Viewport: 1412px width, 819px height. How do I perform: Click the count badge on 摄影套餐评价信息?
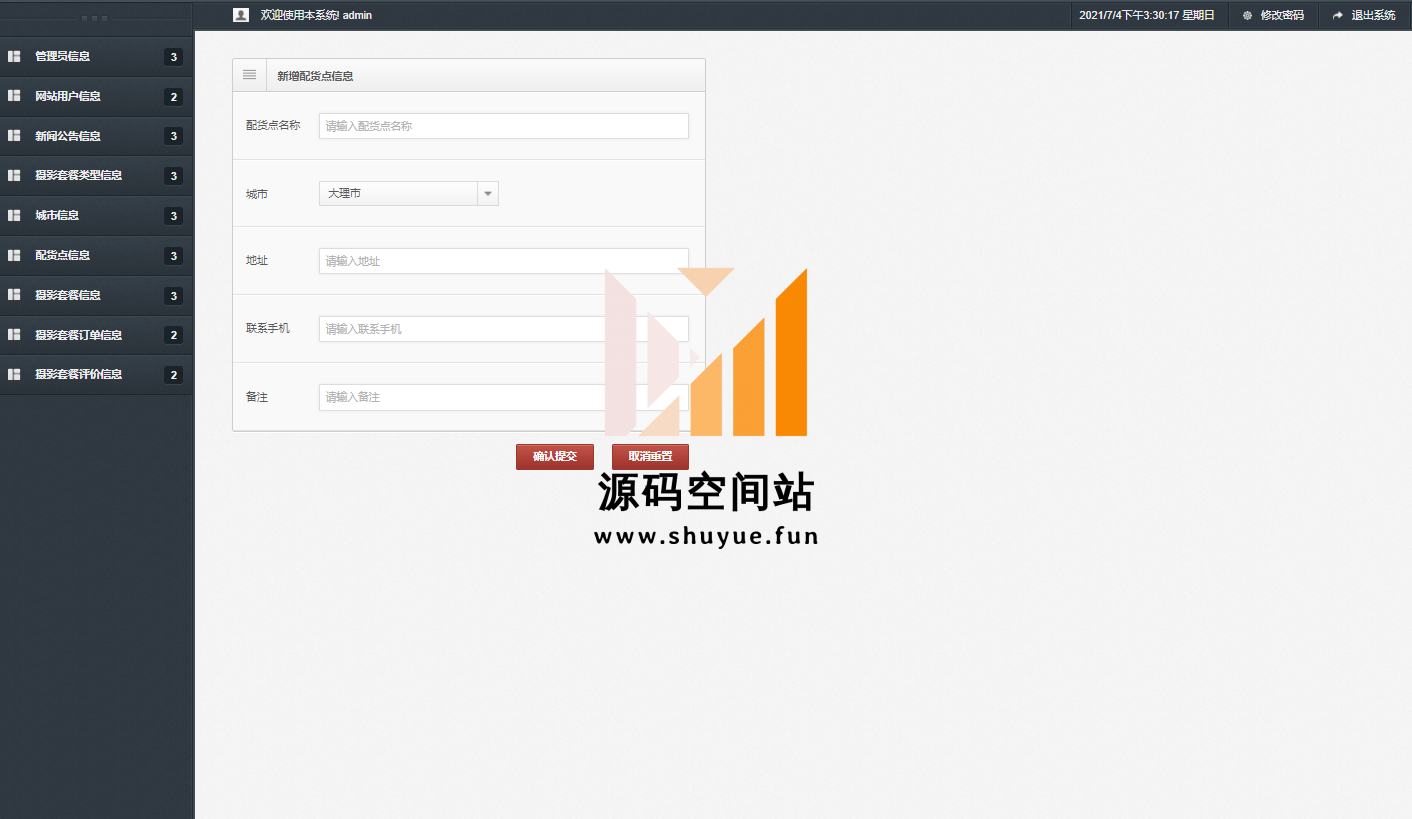pyautogui.click(x=174, y=375)
